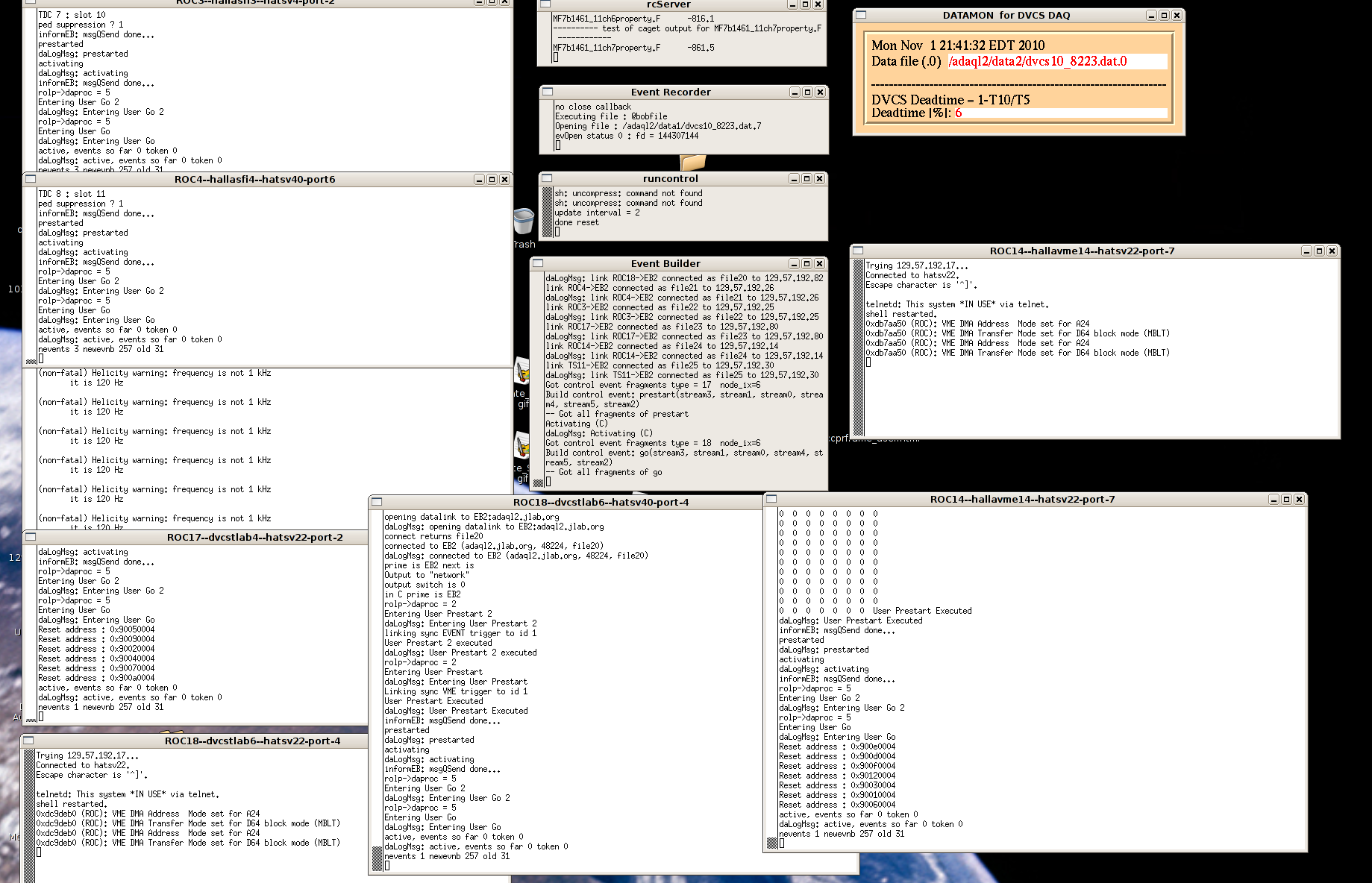The width and height of the screenshot is (1372, 883).
Task: Click the scrollbar of ROC14 telnetd window
Action: point(858,348)
